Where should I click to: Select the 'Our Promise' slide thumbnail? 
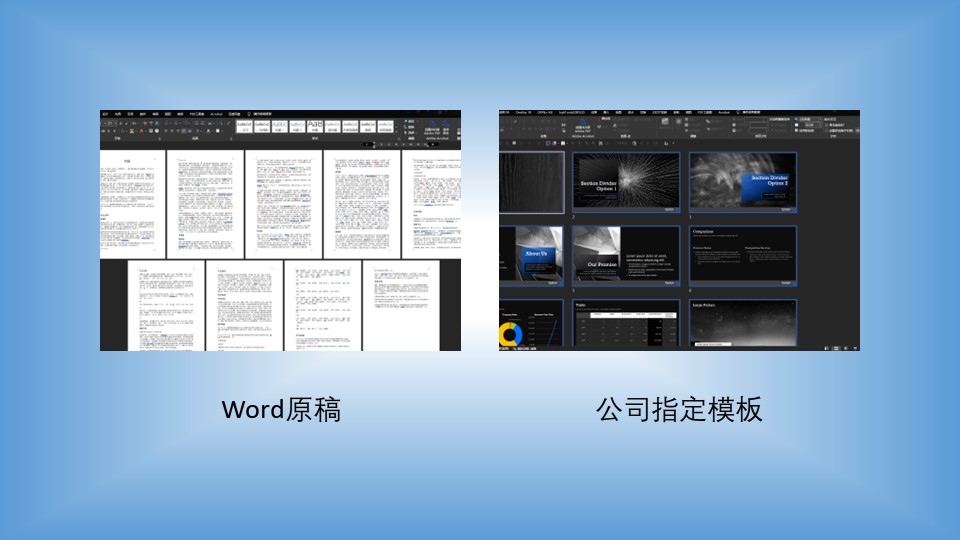tap(626, 255)
